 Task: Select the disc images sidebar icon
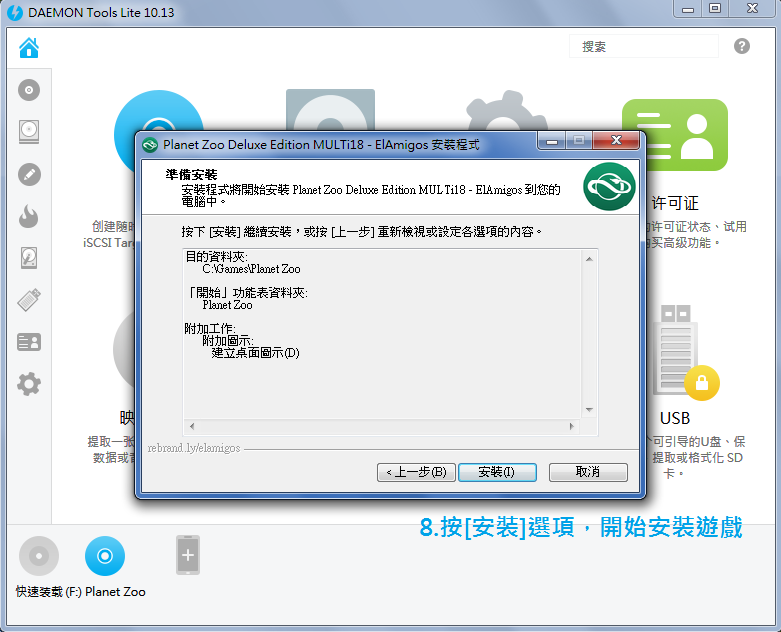[x=29, y=90]
